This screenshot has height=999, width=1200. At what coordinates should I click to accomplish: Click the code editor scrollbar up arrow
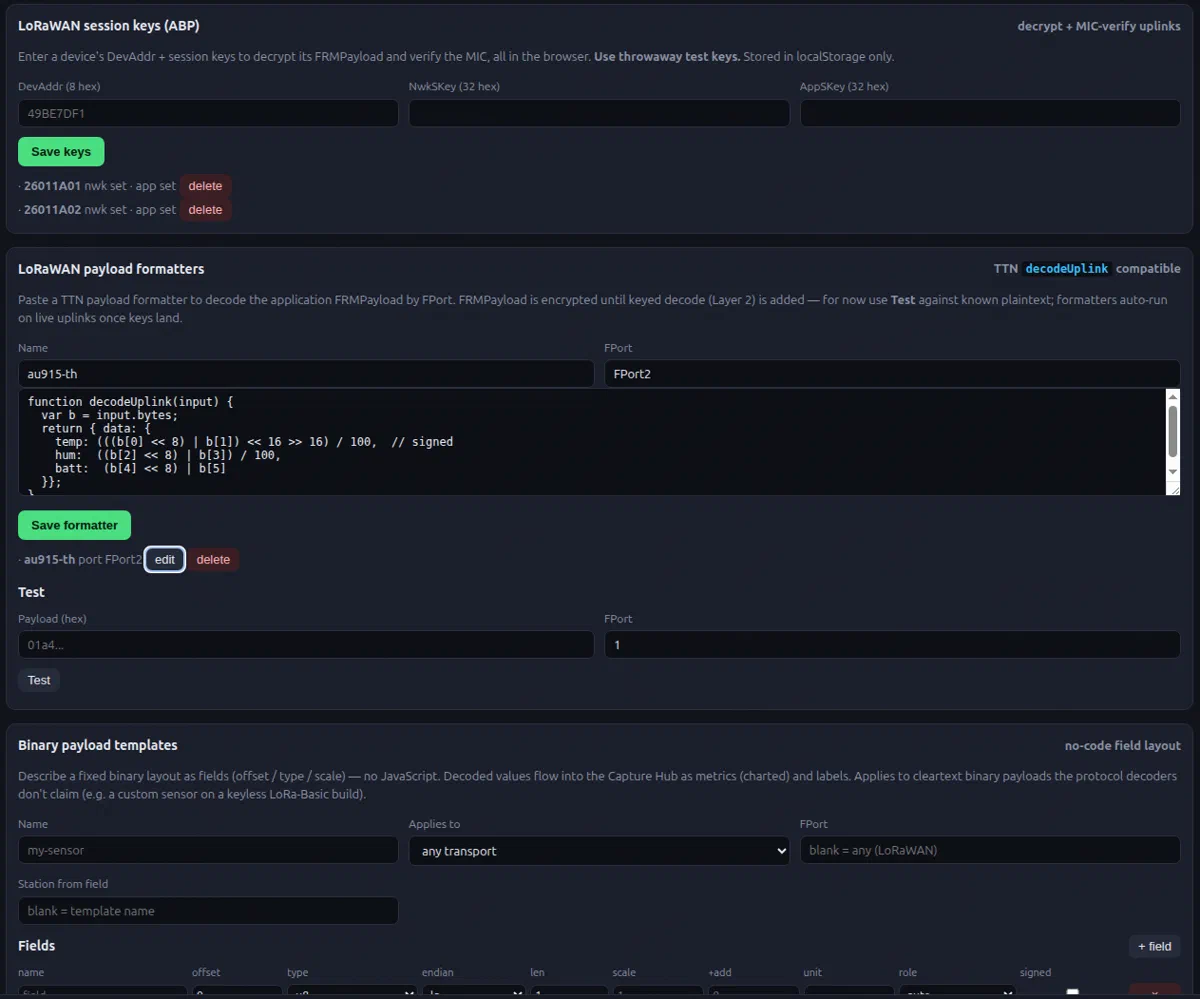[x=1173, y=397]
